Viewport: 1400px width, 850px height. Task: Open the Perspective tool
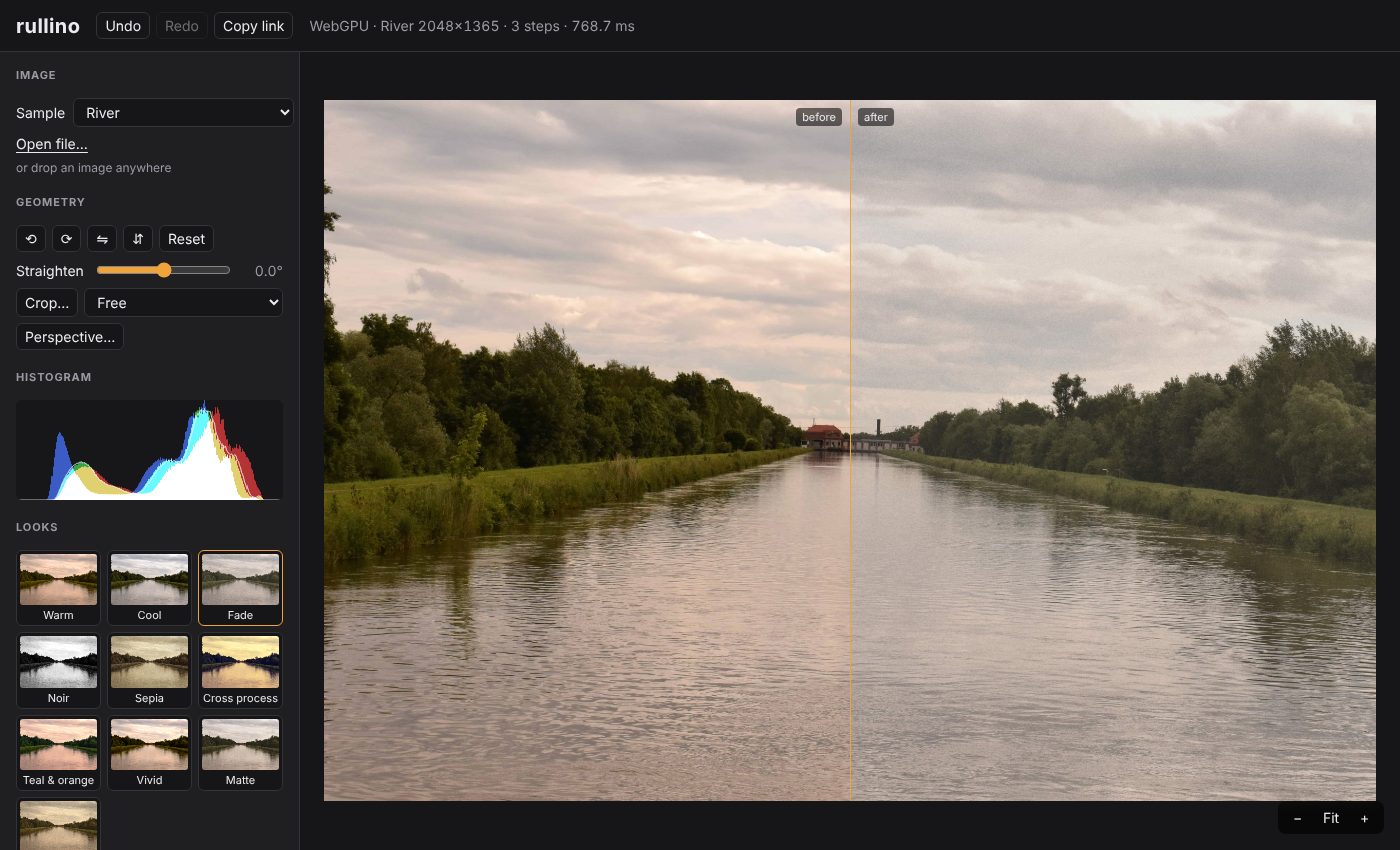(70, 337)
